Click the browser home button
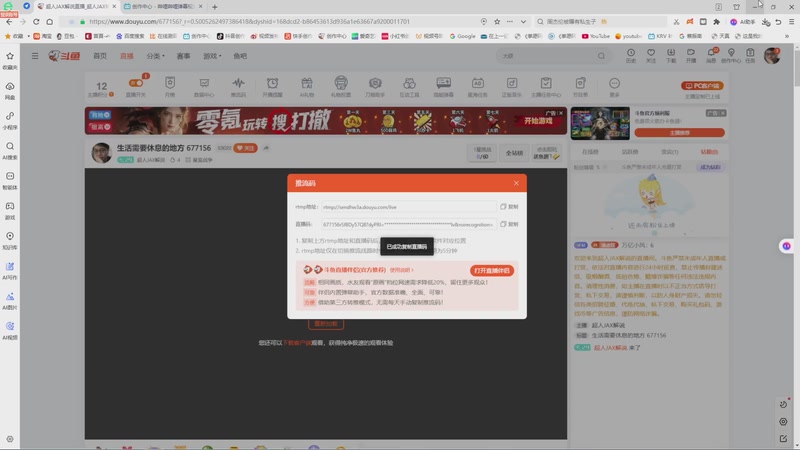The width and height of the screenshot is (800, 450). coord(49,21)
